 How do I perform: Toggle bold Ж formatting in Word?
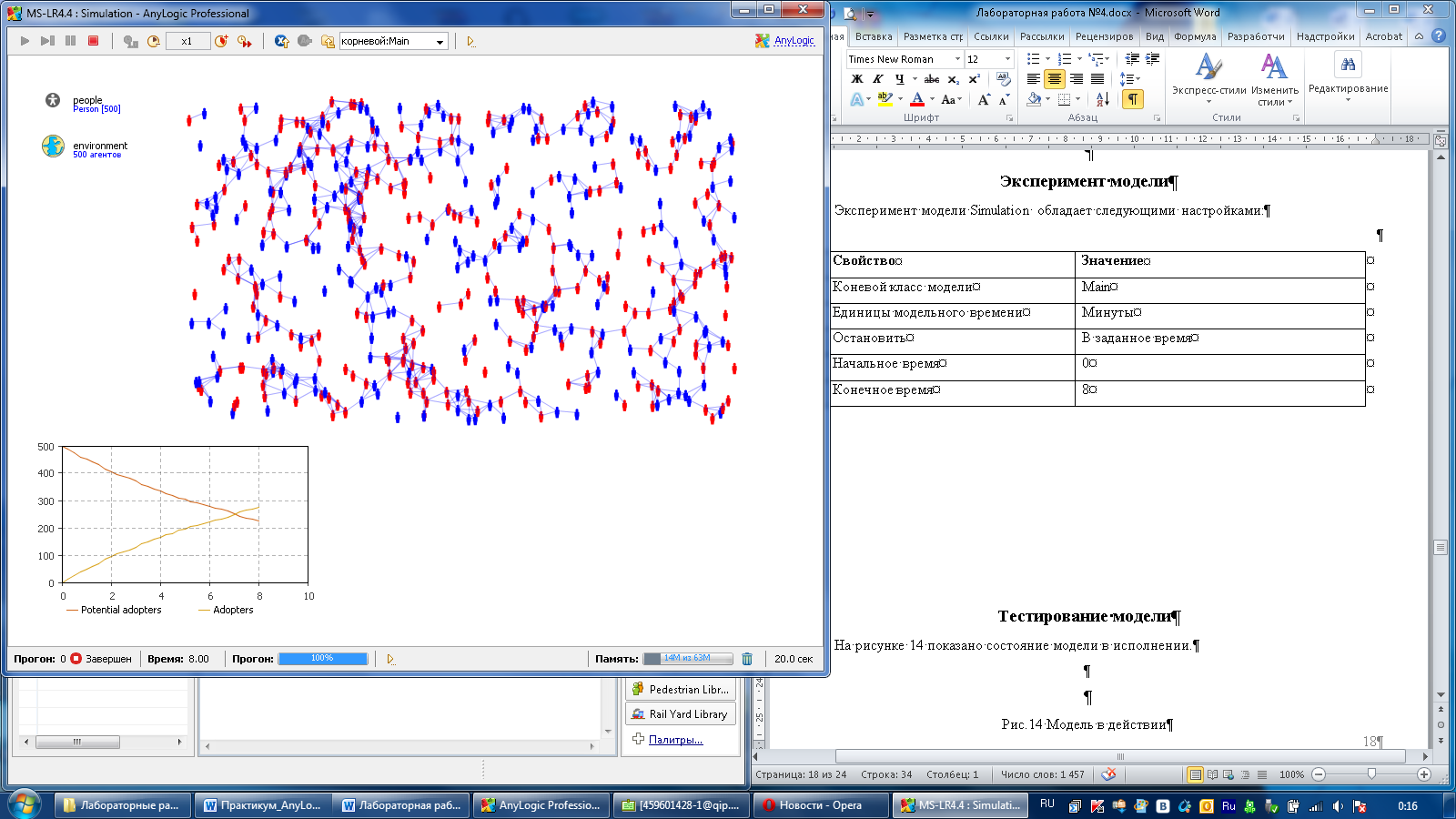[x=856, y=79]
